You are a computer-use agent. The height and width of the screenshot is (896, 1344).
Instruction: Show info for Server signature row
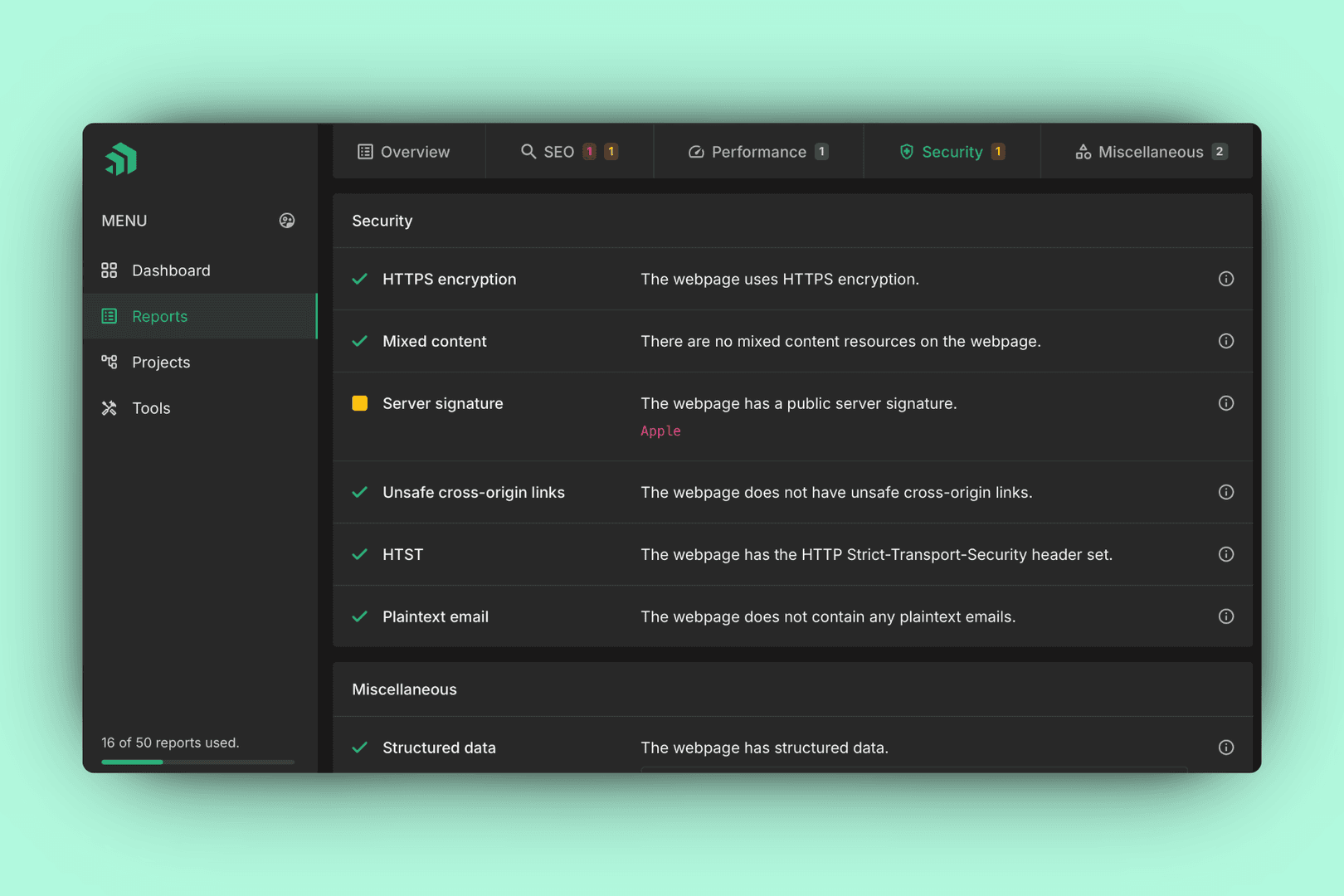point(1225,403)
